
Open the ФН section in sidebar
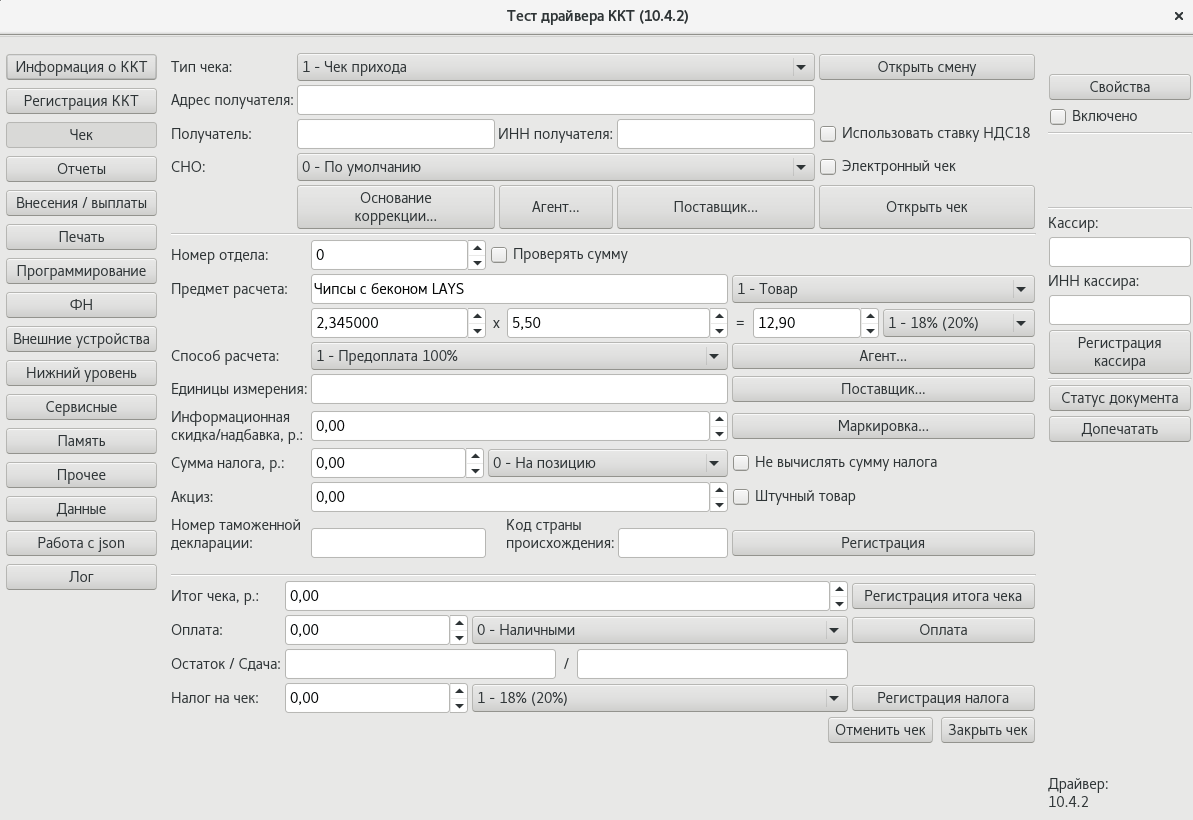(x=81, y=305)
